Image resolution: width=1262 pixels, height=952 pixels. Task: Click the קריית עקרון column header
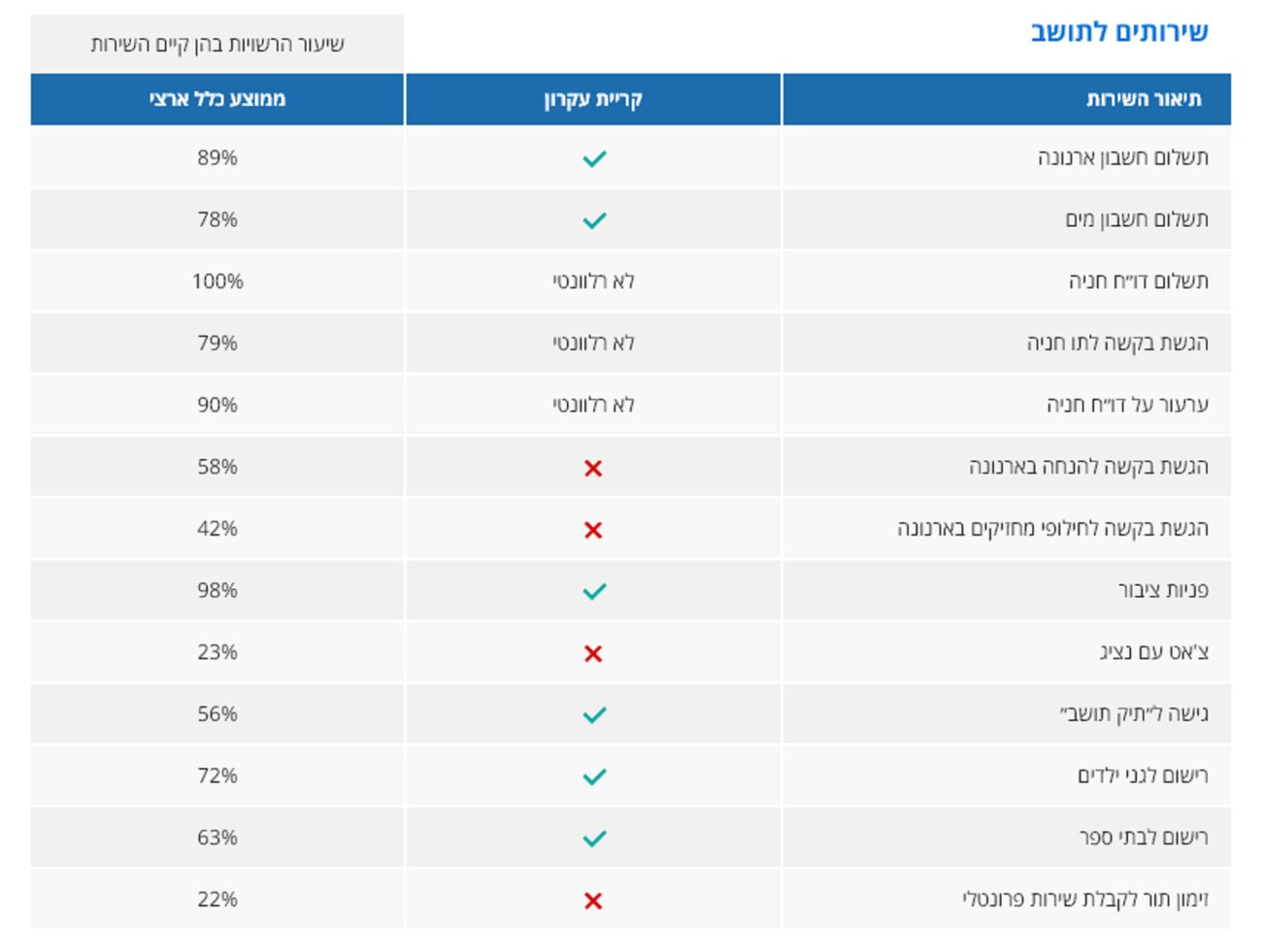click(593, 99)
